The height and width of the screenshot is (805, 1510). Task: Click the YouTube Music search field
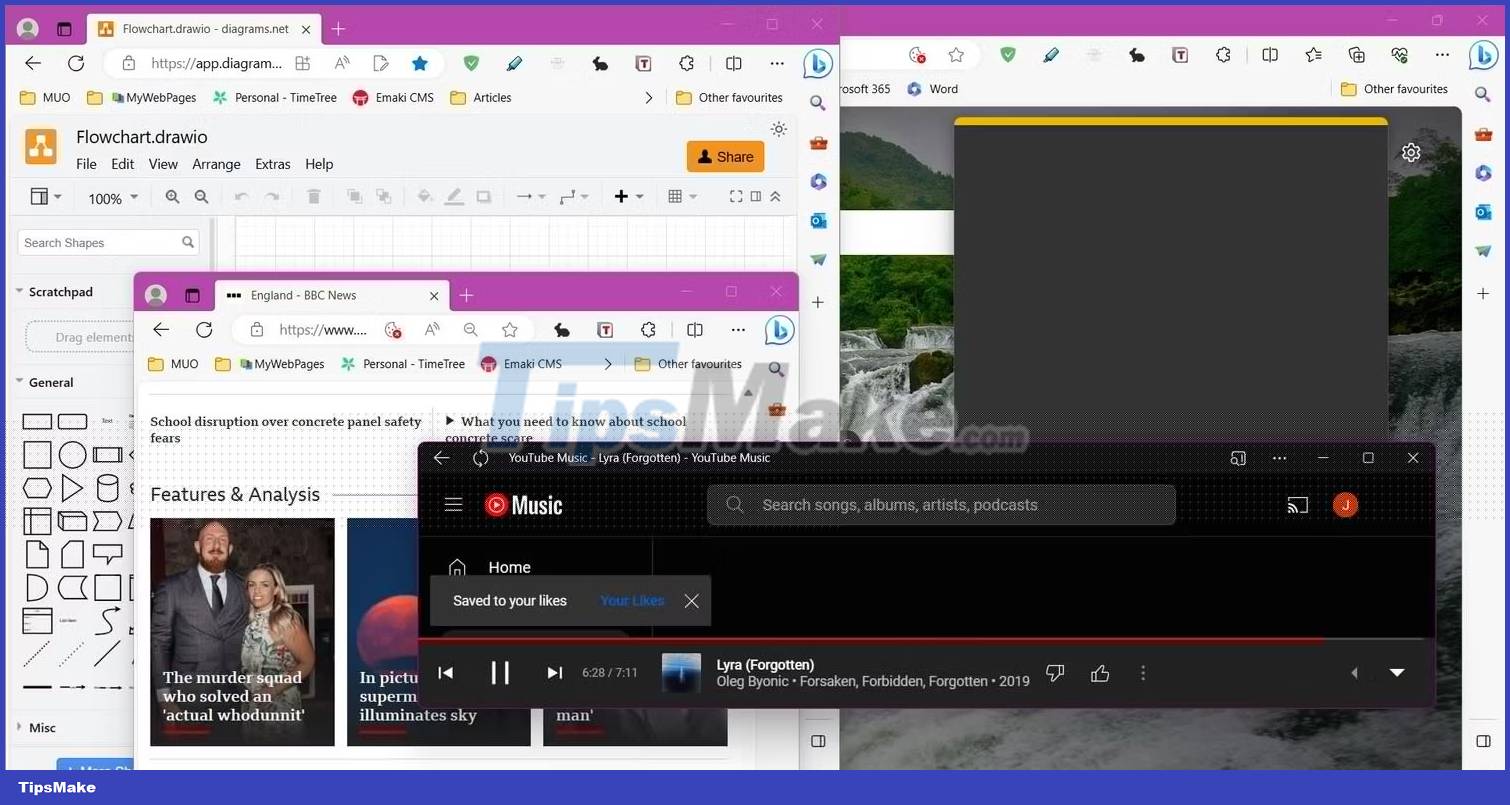941,505
